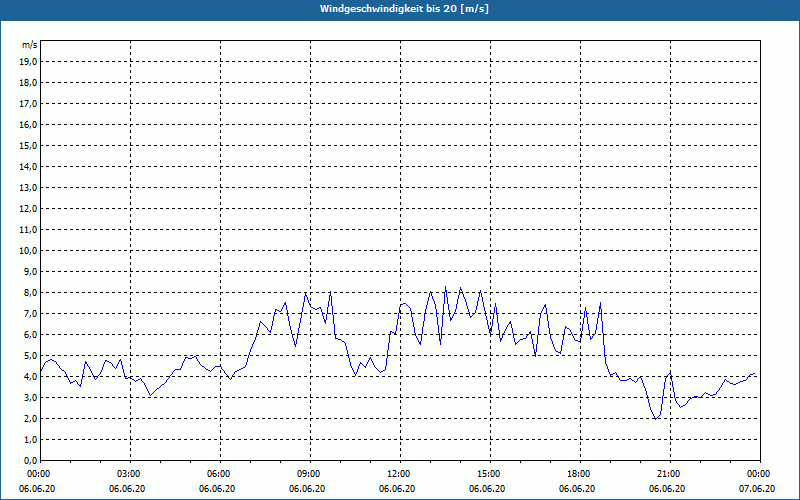Click the "6,0" y-axis value
800x500 pixels.
click(30, 335)
